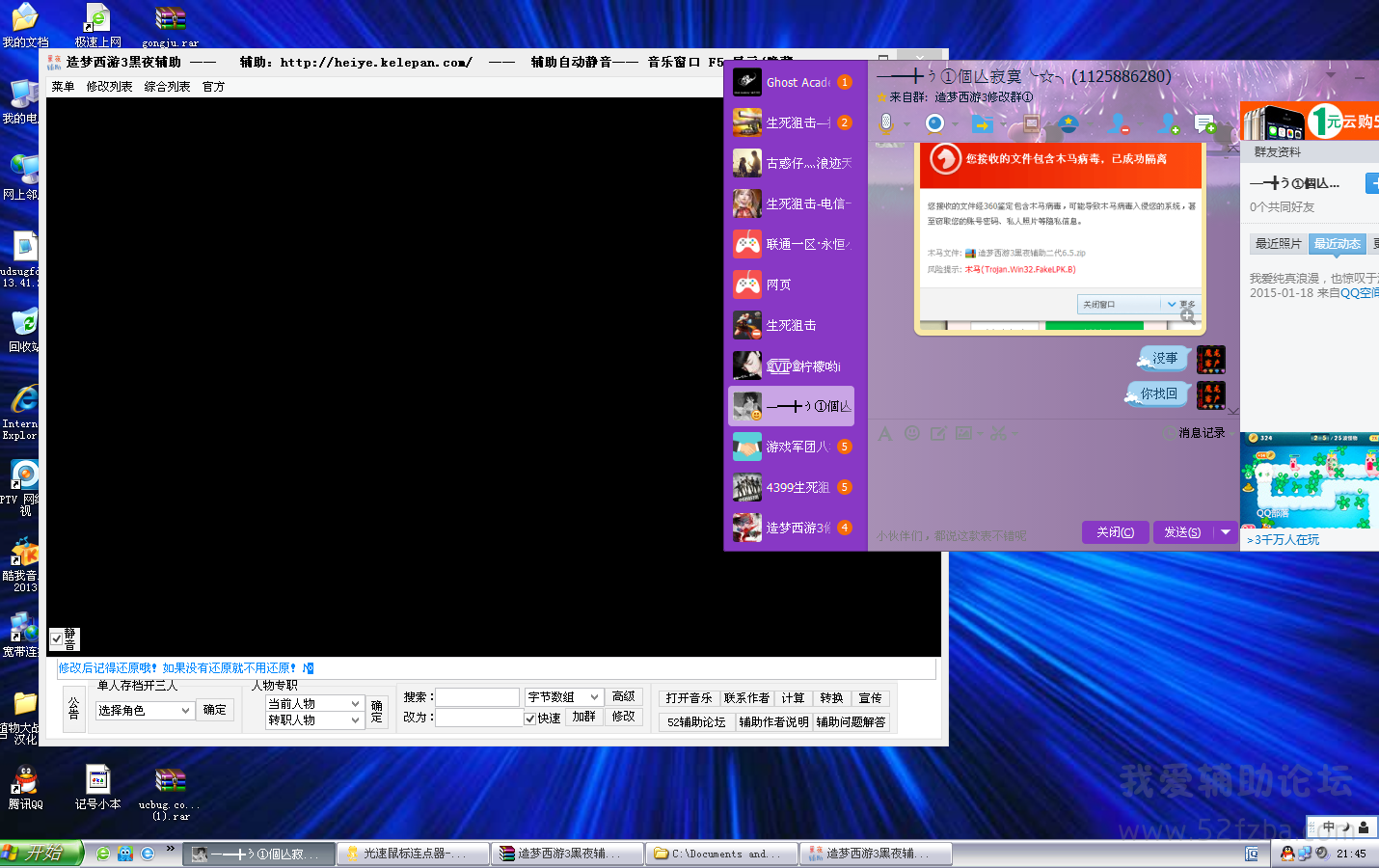Open the 修改列表 menu

click(110, 87)
